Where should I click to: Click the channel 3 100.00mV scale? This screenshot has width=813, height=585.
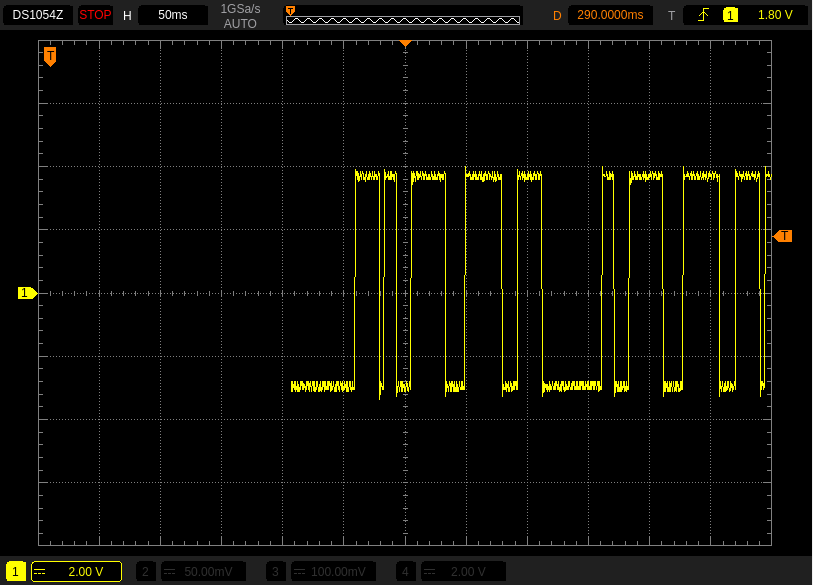pos(338,572)
